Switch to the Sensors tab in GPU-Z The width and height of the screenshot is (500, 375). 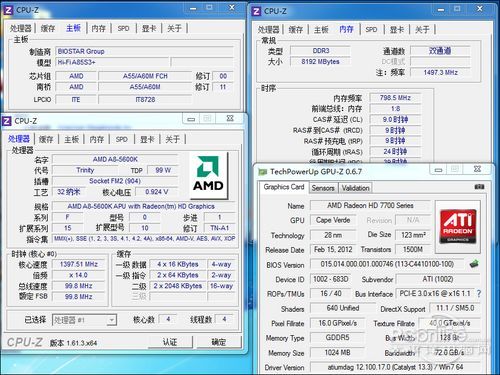pyautogui.click(x=323, y=188)
